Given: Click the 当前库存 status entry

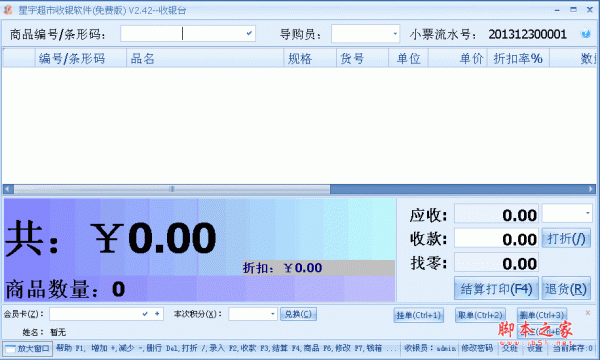Looking at the screenshot, I should click(572, 348).
